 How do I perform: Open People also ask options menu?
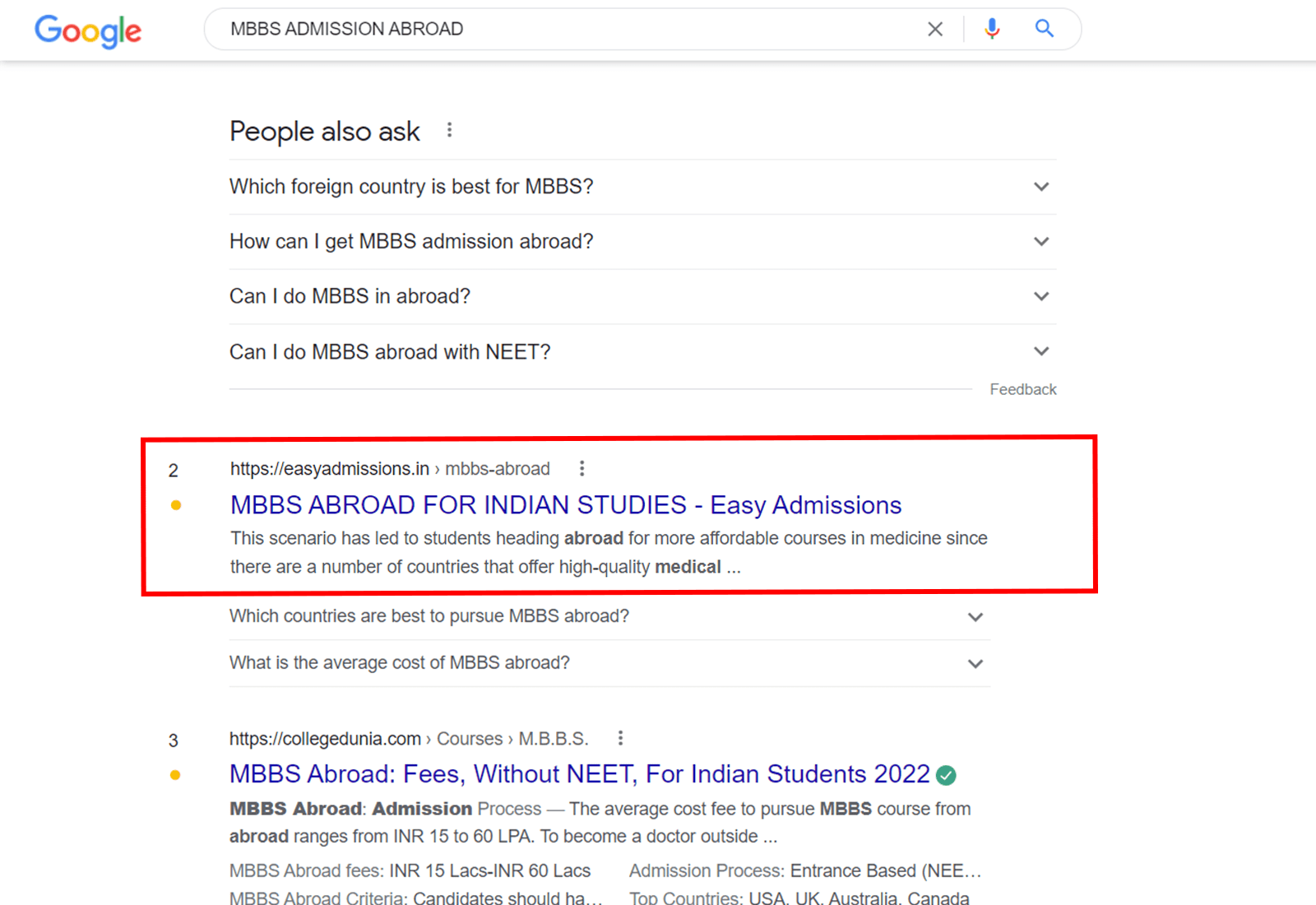pyautogui.click(x=449, y=130)
